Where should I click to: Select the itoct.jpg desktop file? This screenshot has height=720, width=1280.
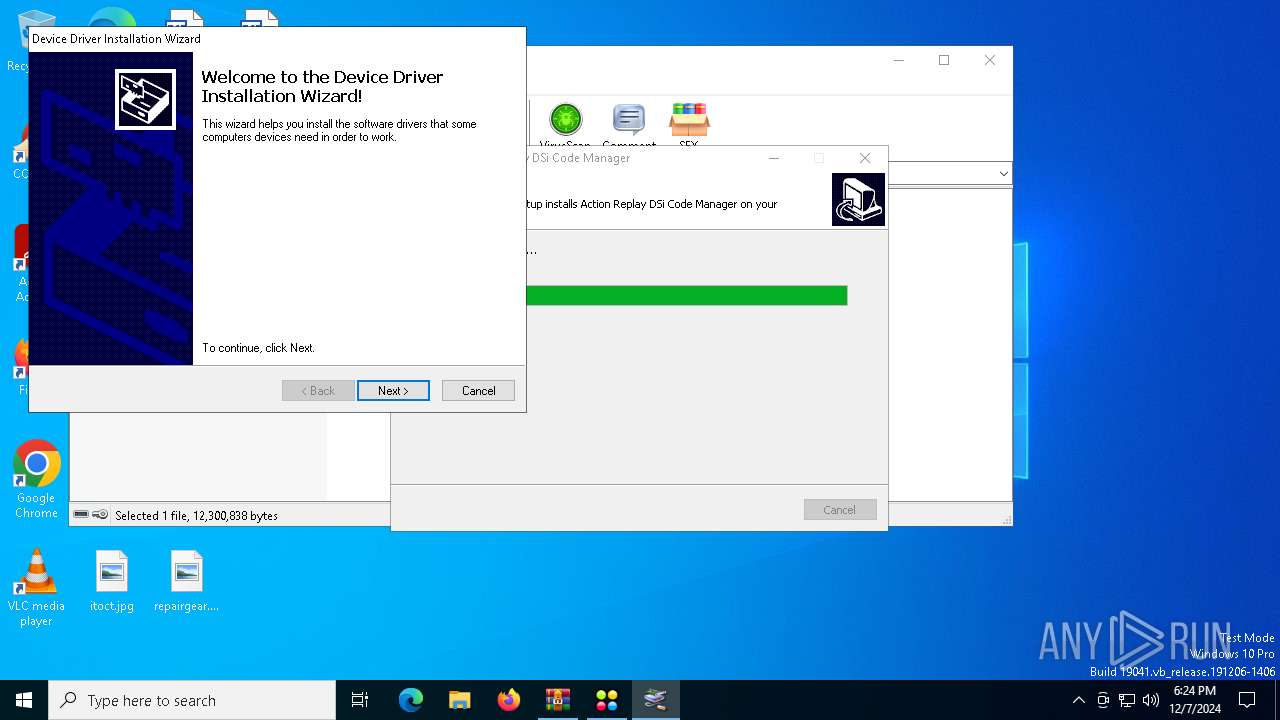(112, 582)
